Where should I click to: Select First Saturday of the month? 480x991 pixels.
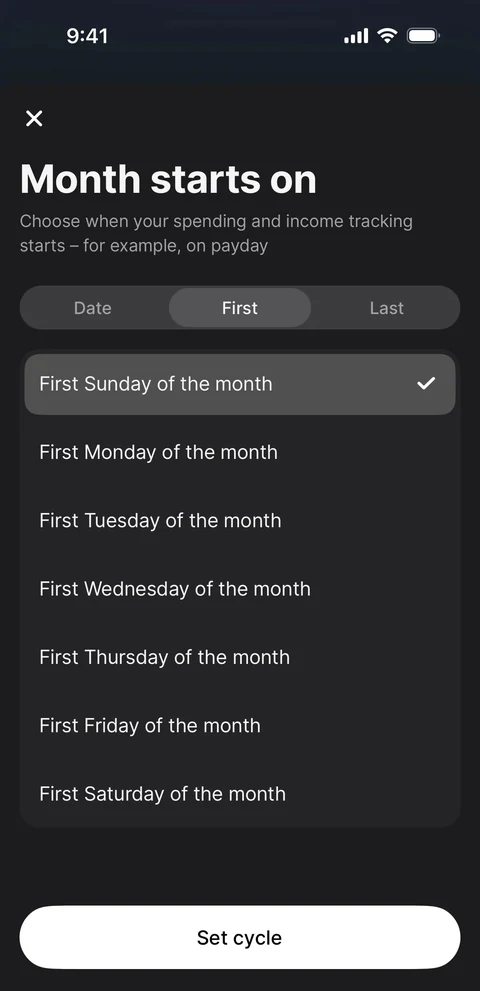[x=240, y=794]
